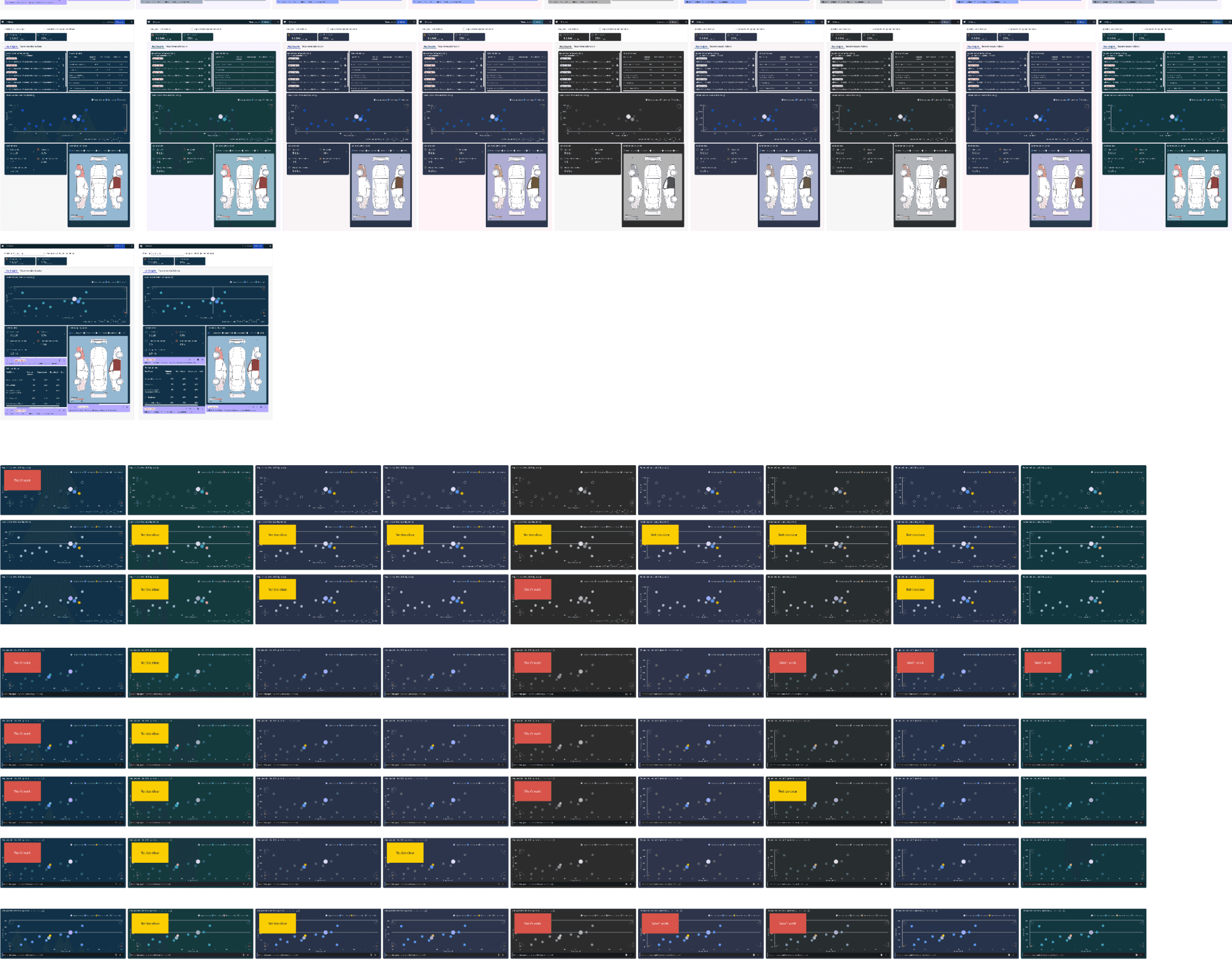Click the red "Won't work" sticky note in the first chart
The image size is (1232, 964).
tap(22, 480)
